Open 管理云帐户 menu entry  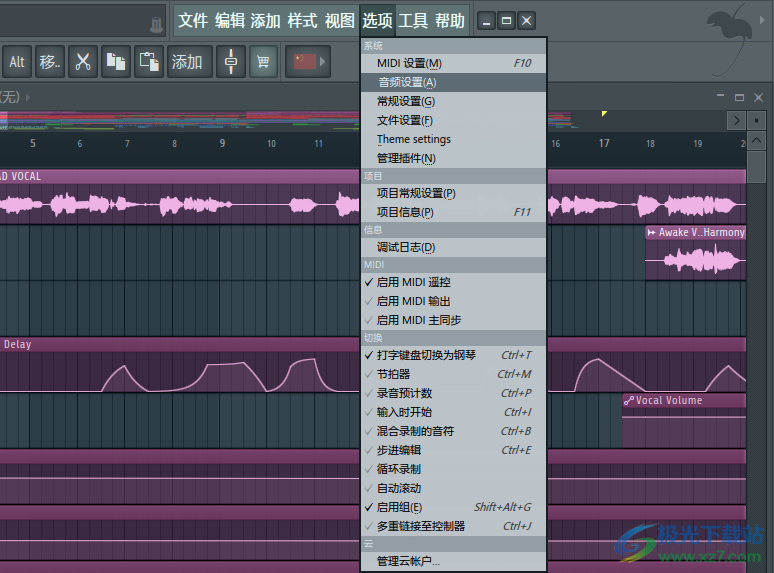point(408,561)
